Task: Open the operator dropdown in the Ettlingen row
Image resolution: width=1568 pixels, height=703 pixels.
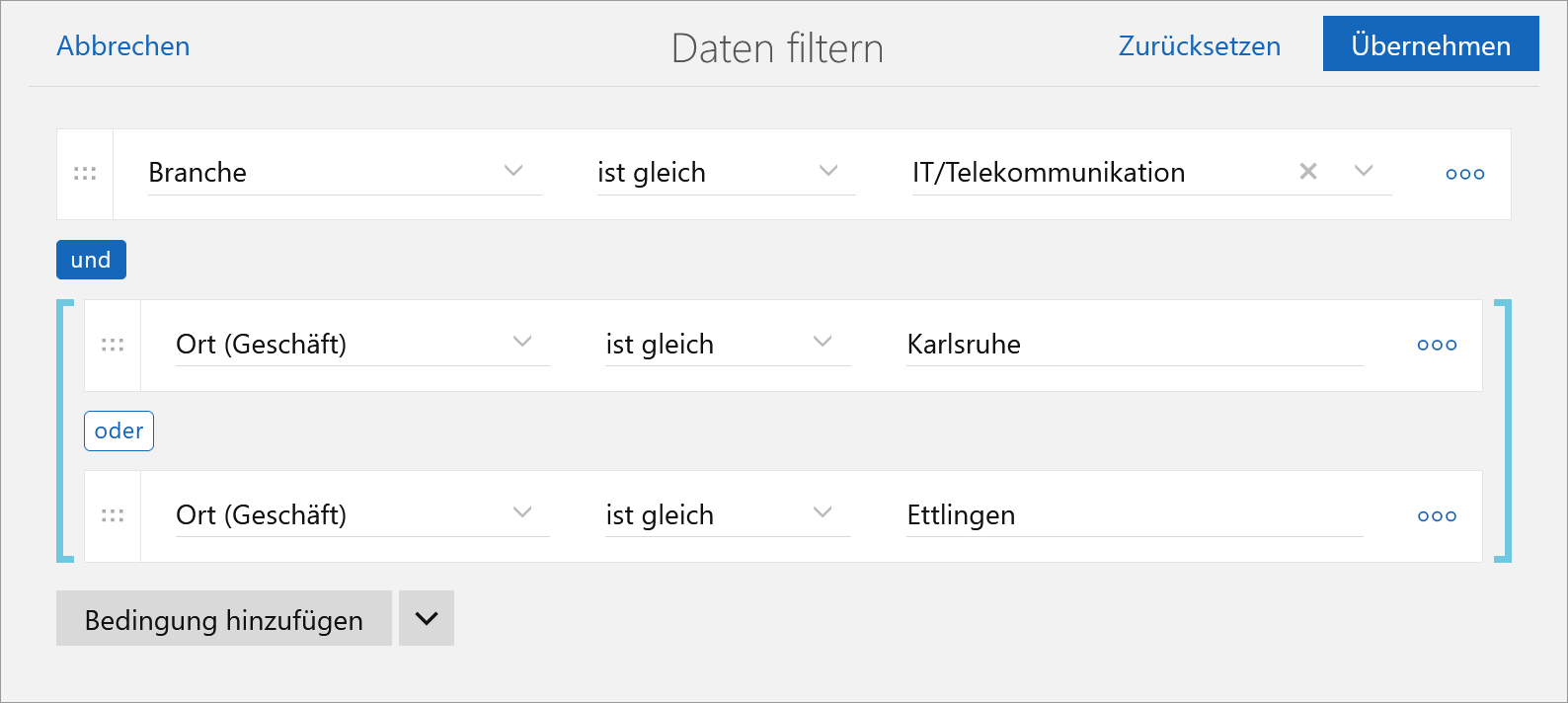Action: coord(823,512)
